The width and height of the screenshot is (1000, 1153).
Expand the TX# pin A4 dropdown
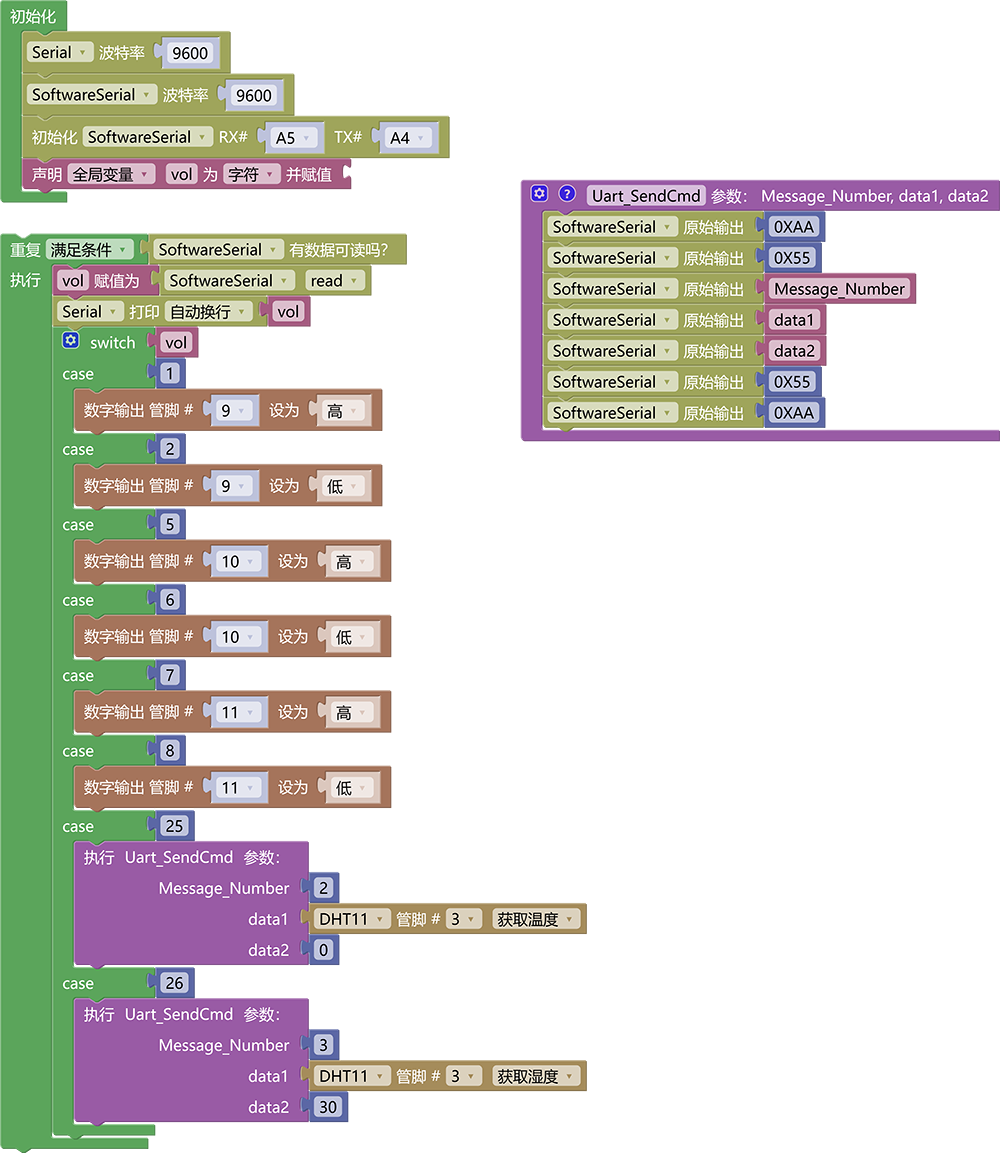point(407,138)
